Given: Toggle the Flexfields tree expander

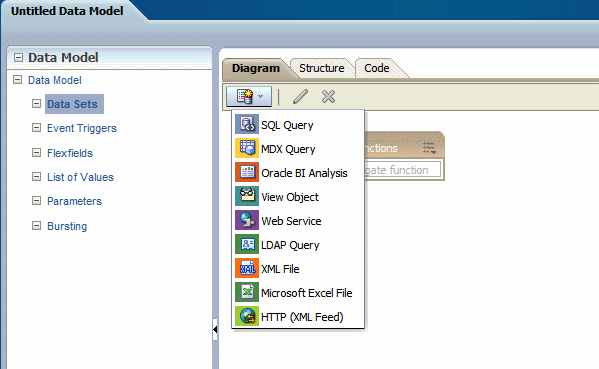Looking at the screenshot, I should 36,153.
